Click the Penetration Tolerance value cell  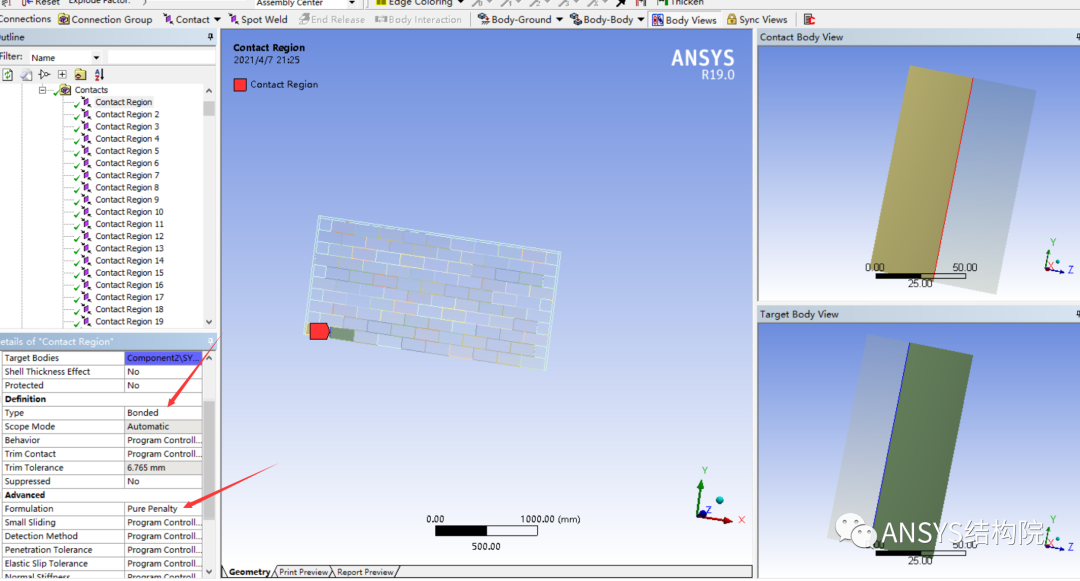pyautogui.click(x=163, y=549)
